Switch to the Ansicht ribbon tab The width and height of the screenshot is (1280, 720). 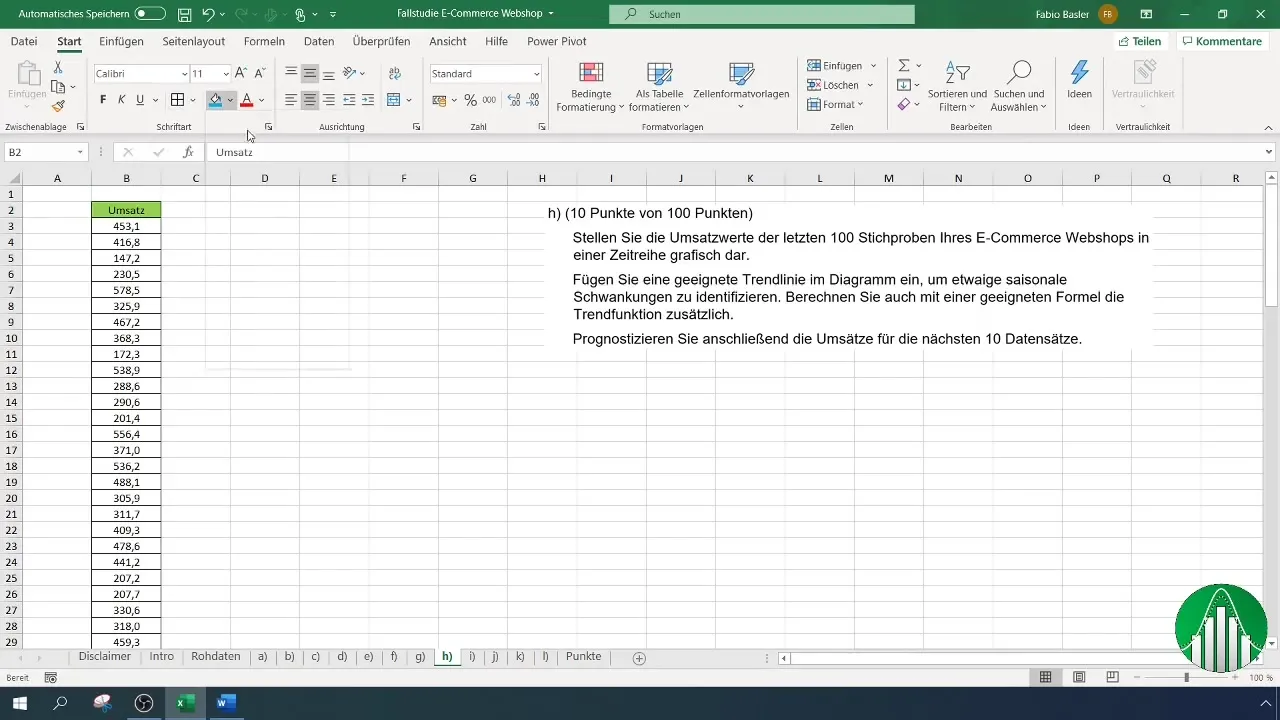(x=448, y=41)
